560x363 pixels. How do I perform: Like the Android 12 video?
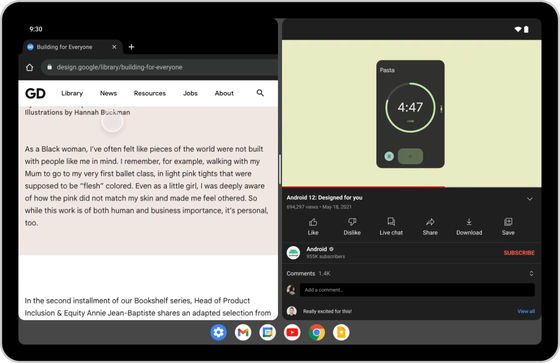pyautogui.click(x=313, y=227)
